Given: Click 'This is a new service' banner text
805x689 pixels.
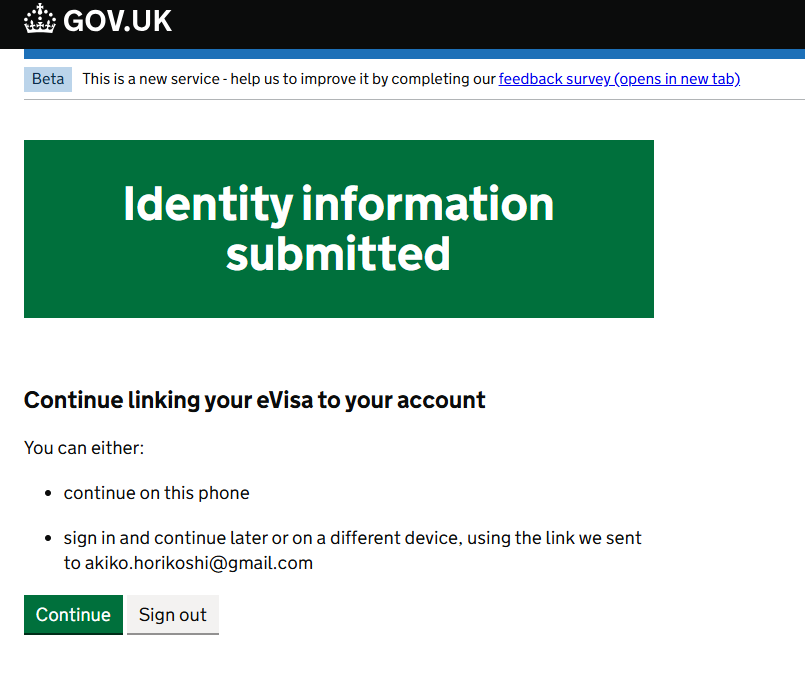Looking at the screenshot, I should tap(151, 79).
